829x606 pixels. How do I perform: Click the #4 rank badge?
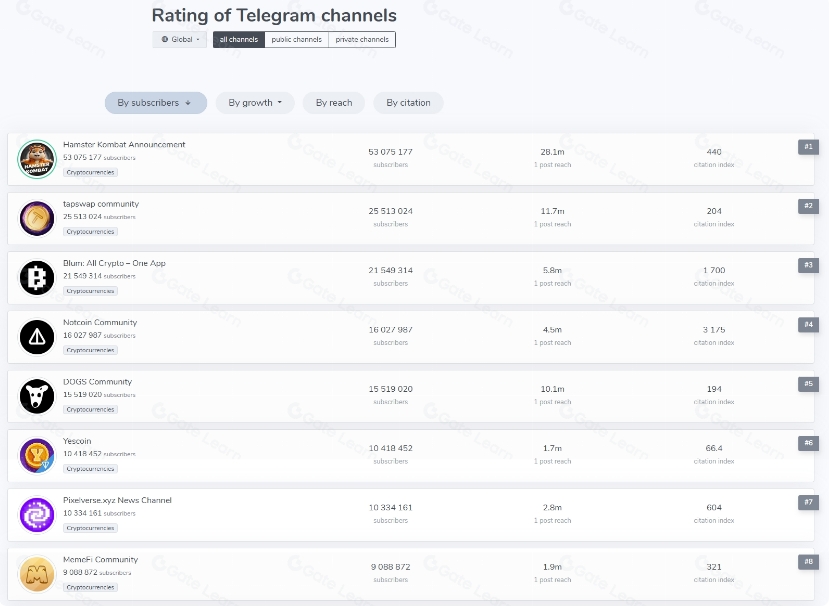[808, 324]
